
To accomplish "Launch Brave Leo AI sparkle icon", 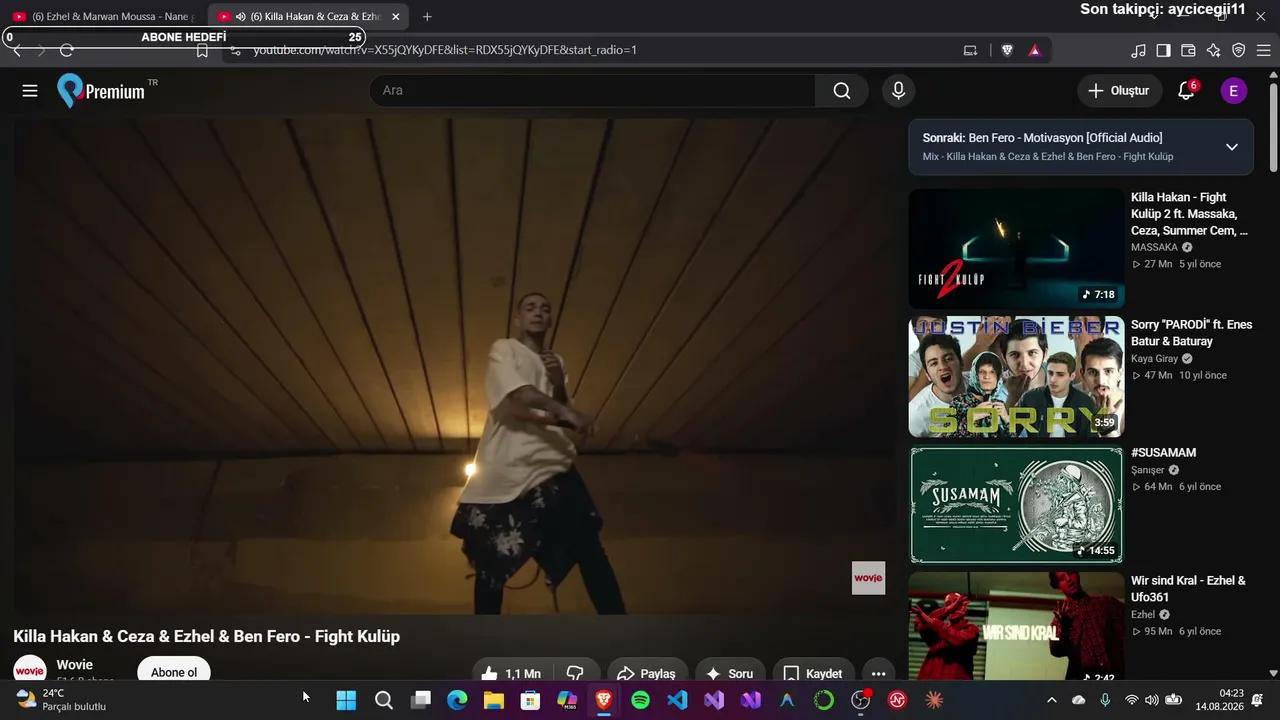I will pos(1213,50).
